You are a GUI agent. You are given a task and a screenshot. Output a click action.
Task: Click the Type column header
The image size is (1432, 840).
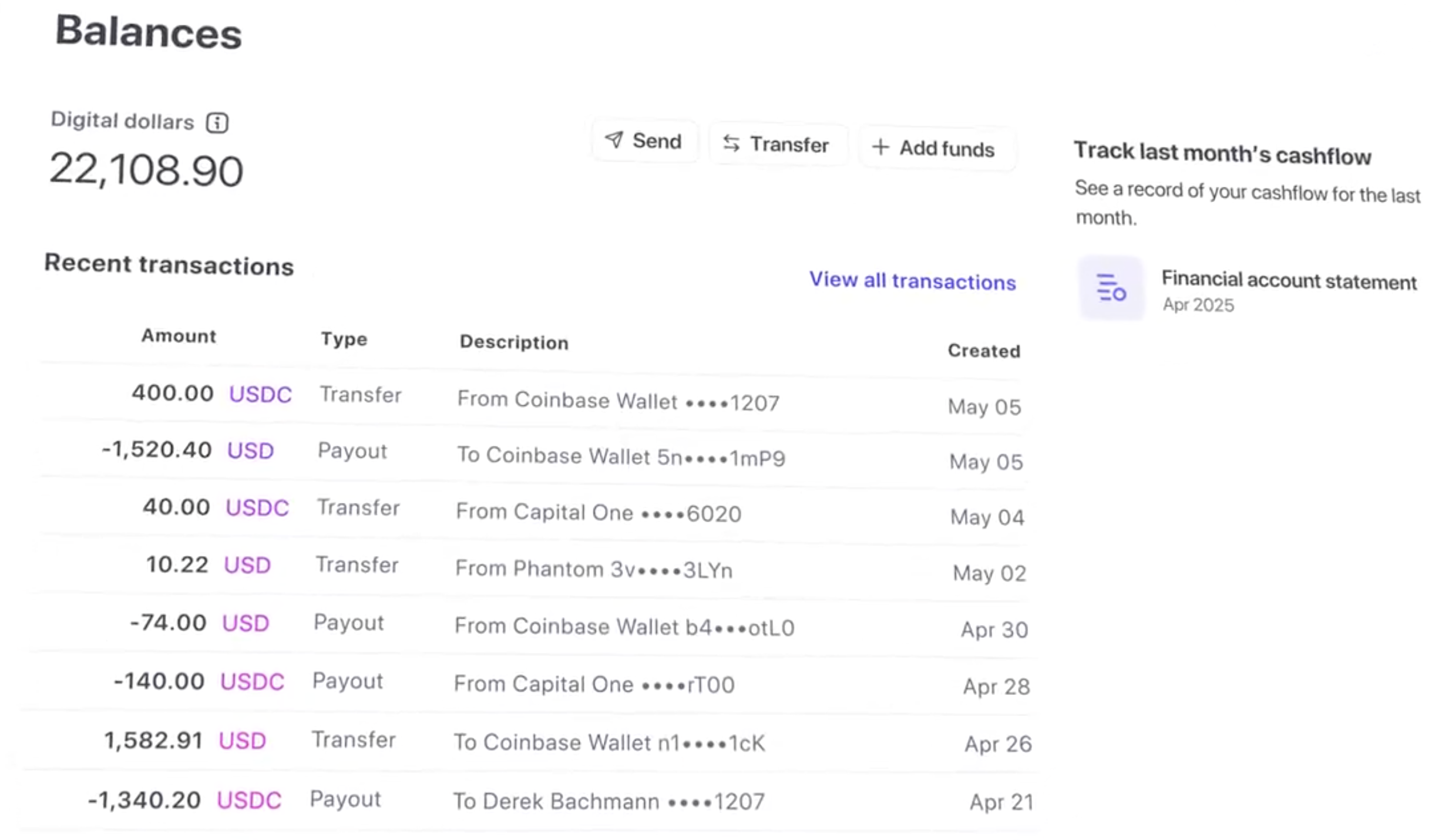click(344, 339)
